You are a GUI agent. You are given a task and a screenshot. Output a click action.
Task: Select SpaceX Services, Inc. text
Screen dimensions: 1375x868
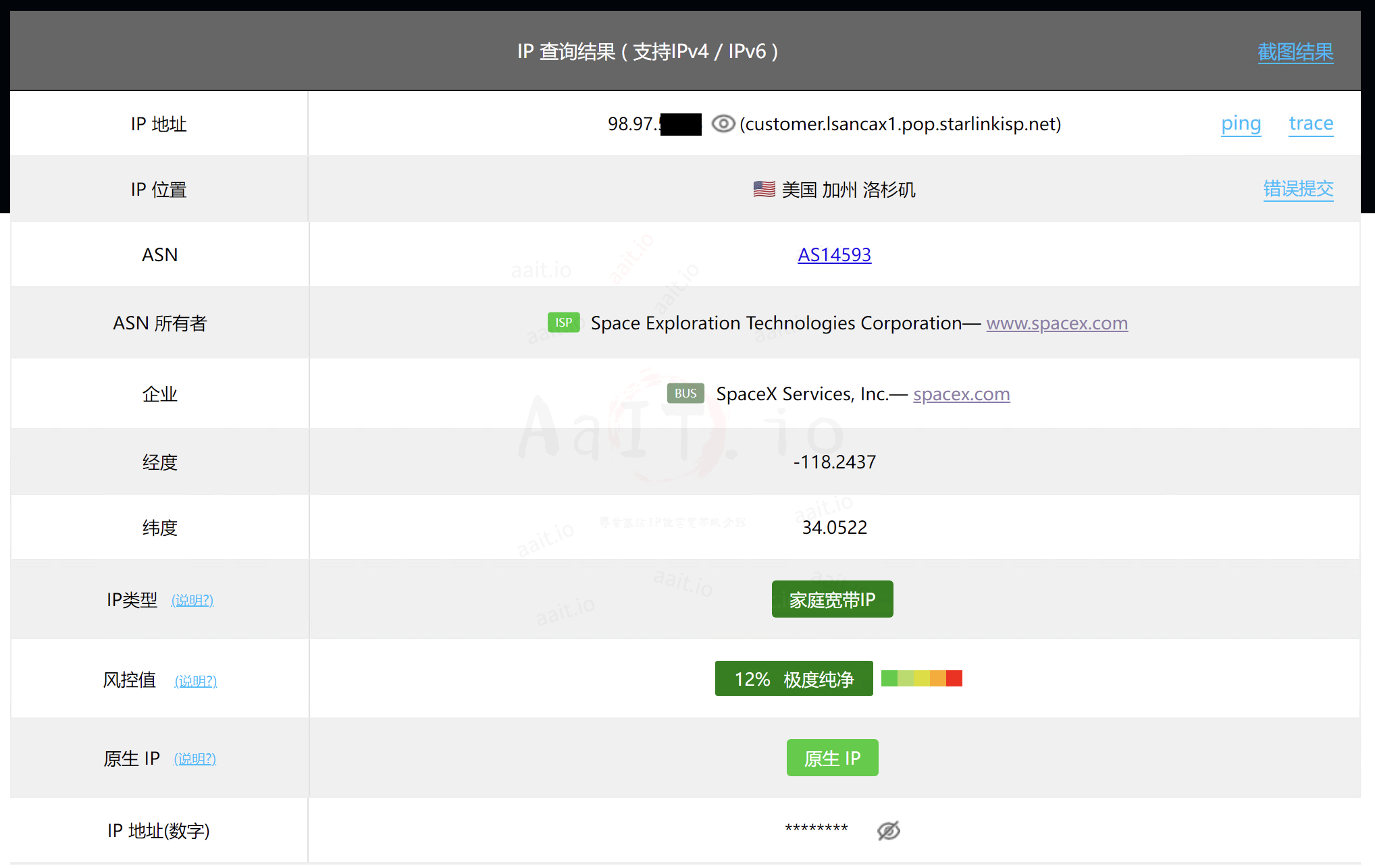(x=802, y=394)
